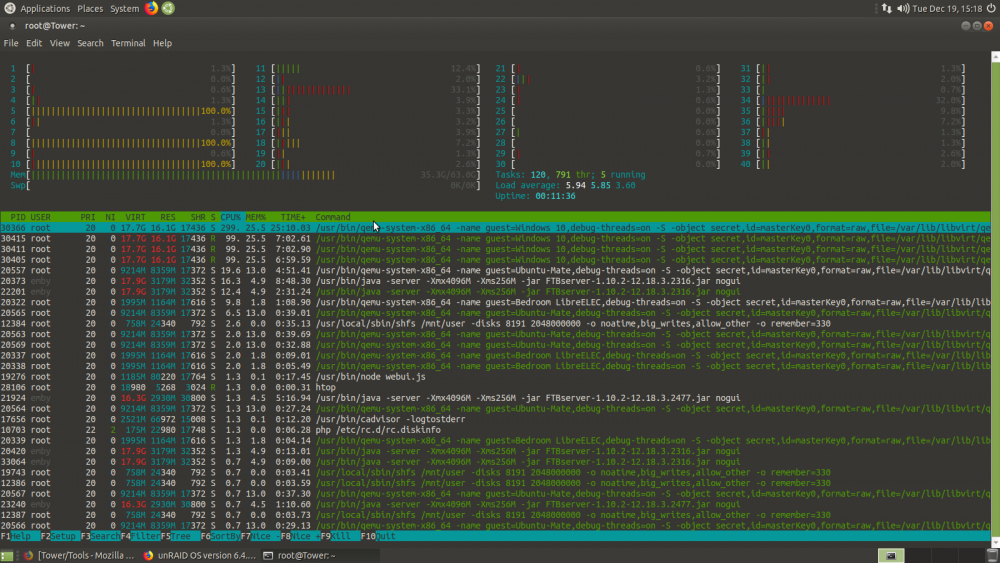The height and width of the screenshot is (563, 1000).
Task: Open the Terminal menu in the menubar
Action: (x=128, y=43)
